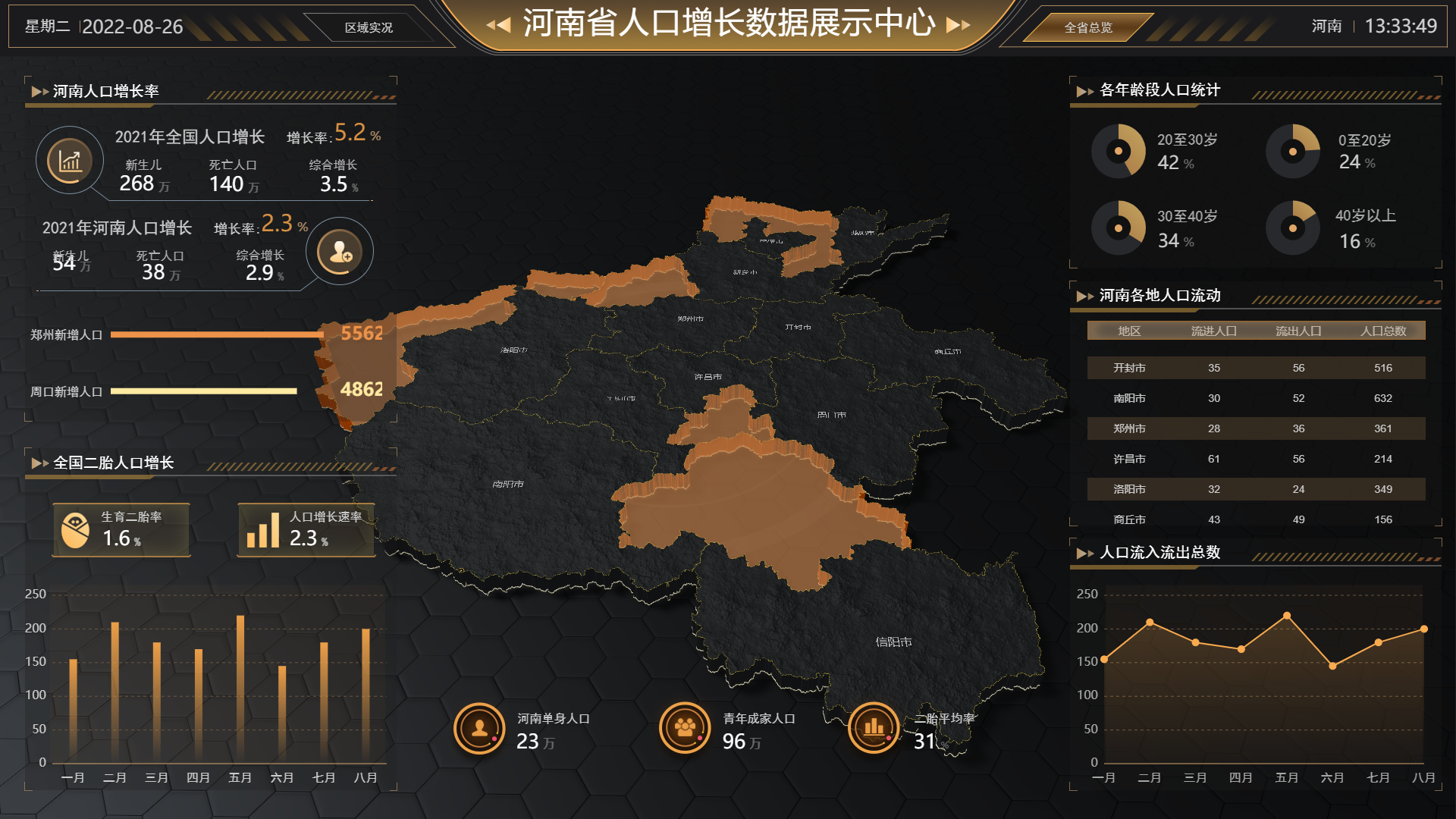Click the 周口新增人口 progress bar
This screenshot has height=819, width=1456.
[x=203, y=391]
